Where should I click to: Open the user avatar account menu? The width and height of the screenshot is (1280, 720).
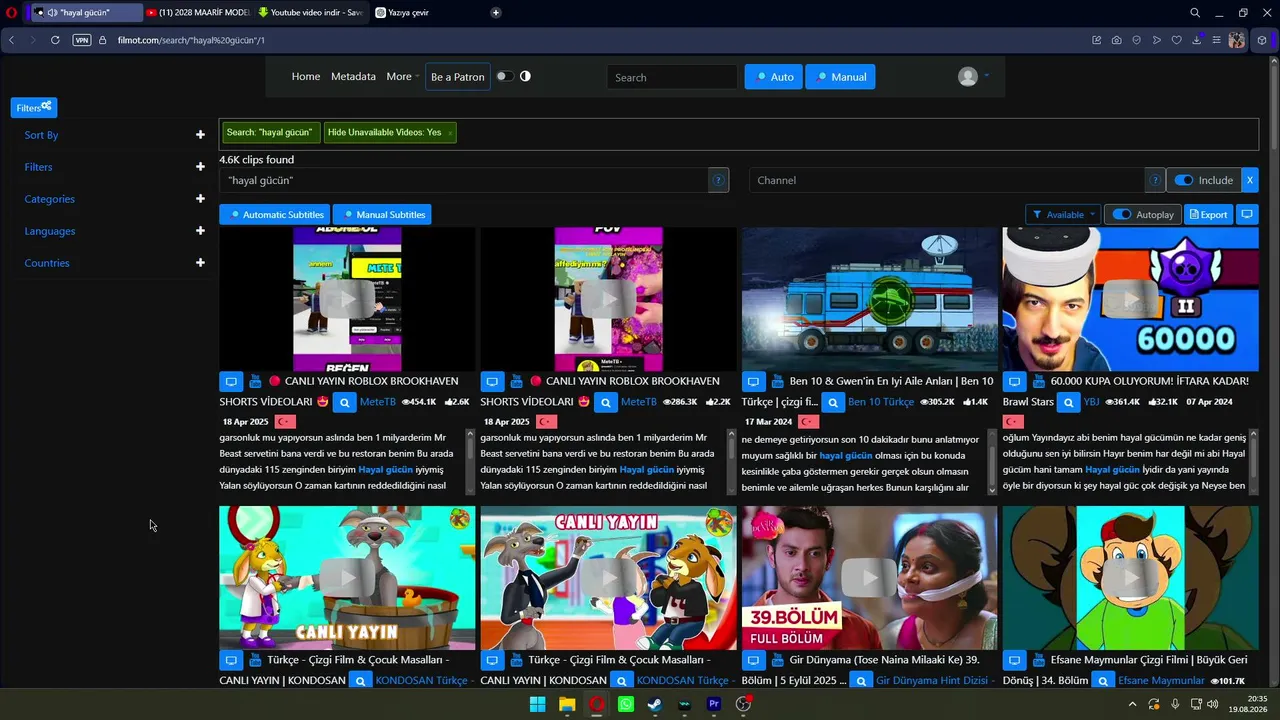pyautogui.click(x=968, y=77)
